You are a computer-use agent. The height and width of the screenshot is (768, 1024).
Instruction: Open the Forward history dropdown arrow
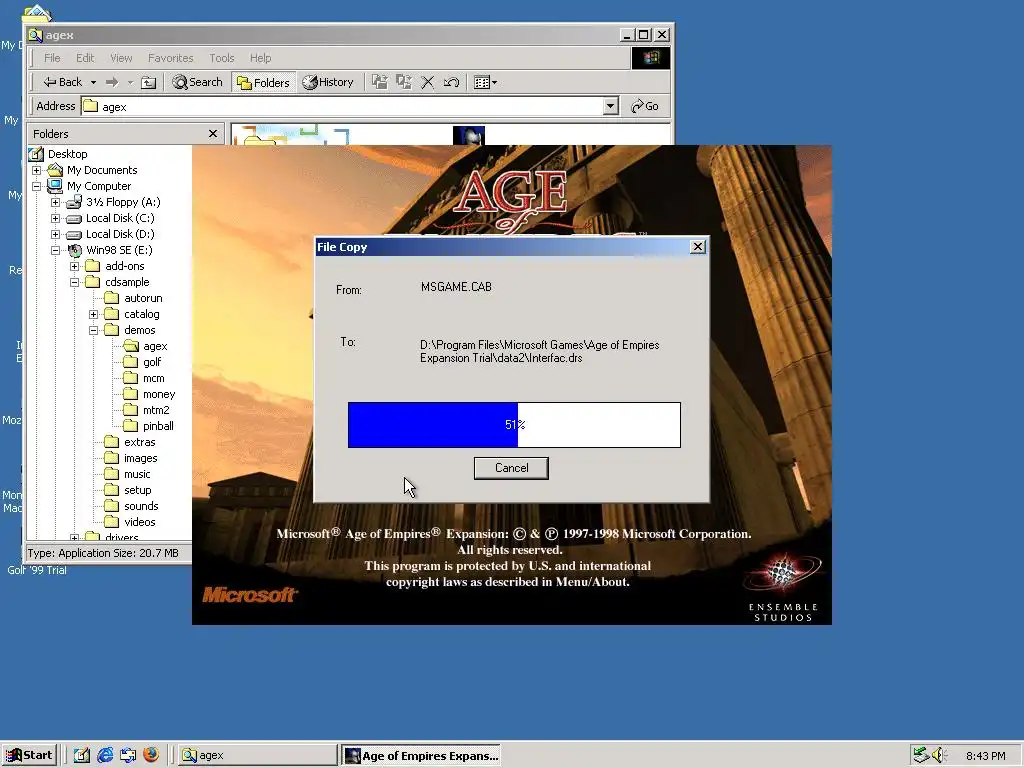click(130, 82)
